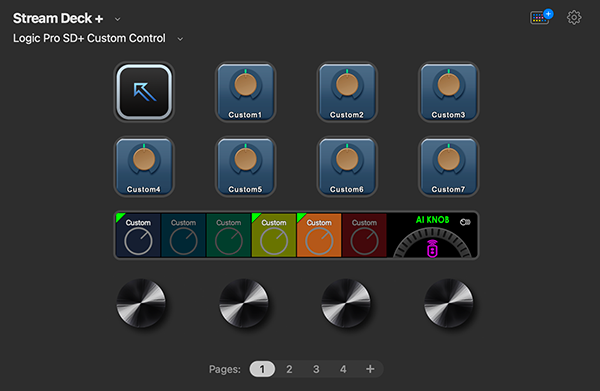Open the Stream Deck store icon
The image size is (600, 391).
coord(541,17)
